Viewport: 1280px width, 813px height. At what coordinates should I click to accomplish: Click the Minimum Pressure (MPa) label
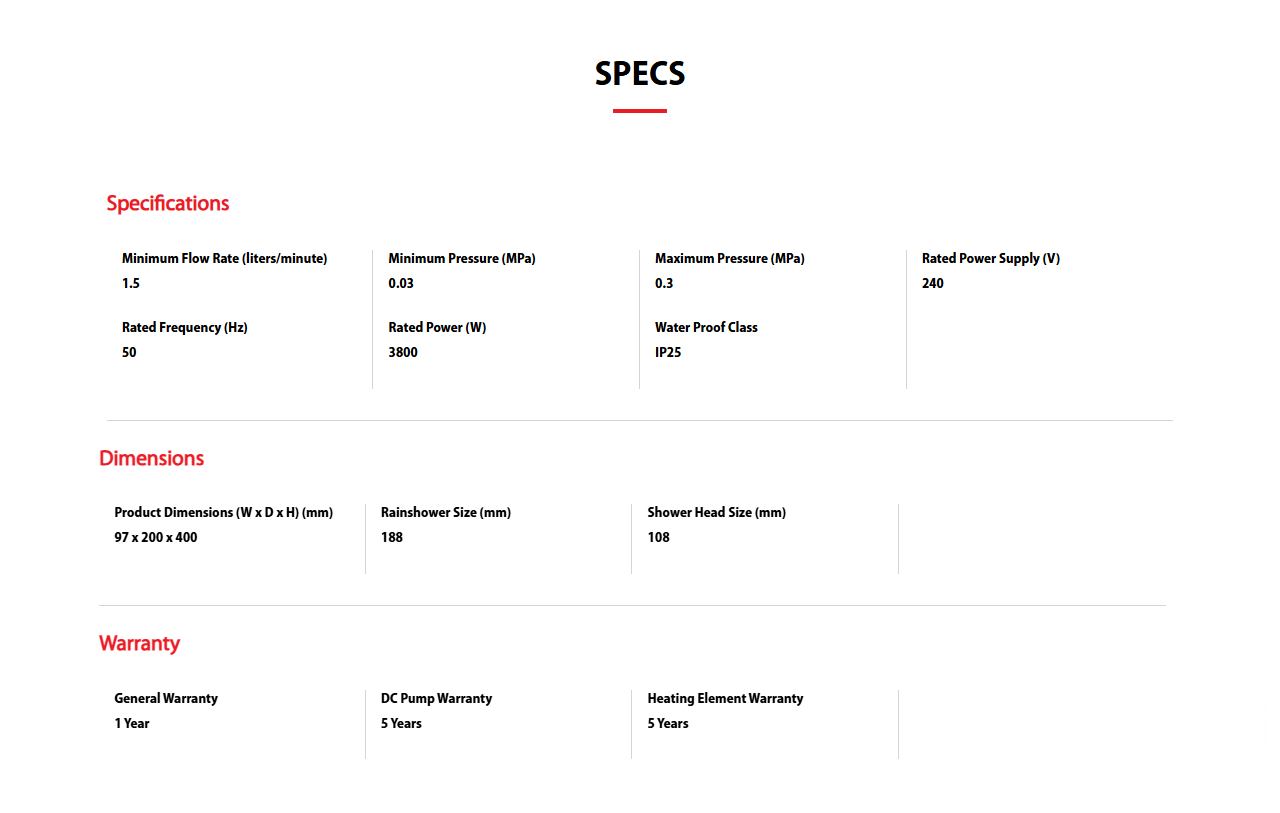click(x=462, y=259)
